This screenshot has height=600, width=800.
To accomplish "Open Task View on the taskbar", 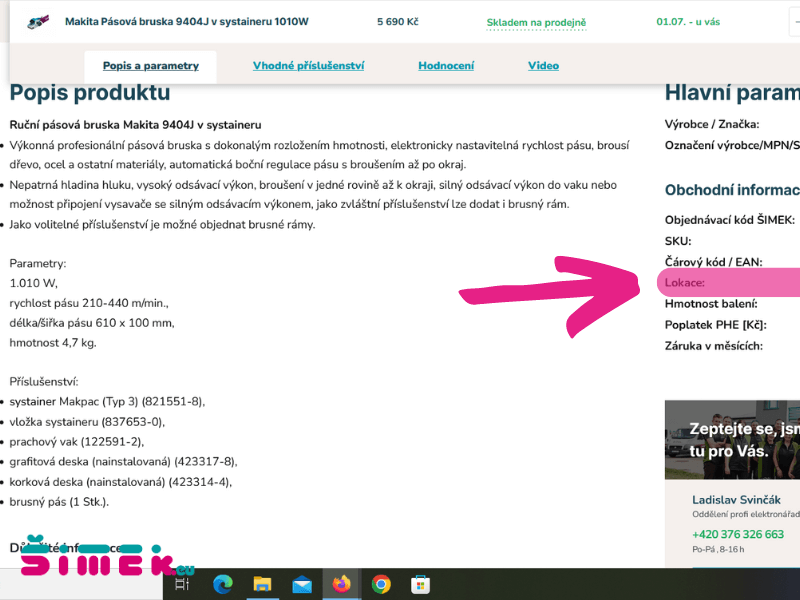I will coord(182,584).
